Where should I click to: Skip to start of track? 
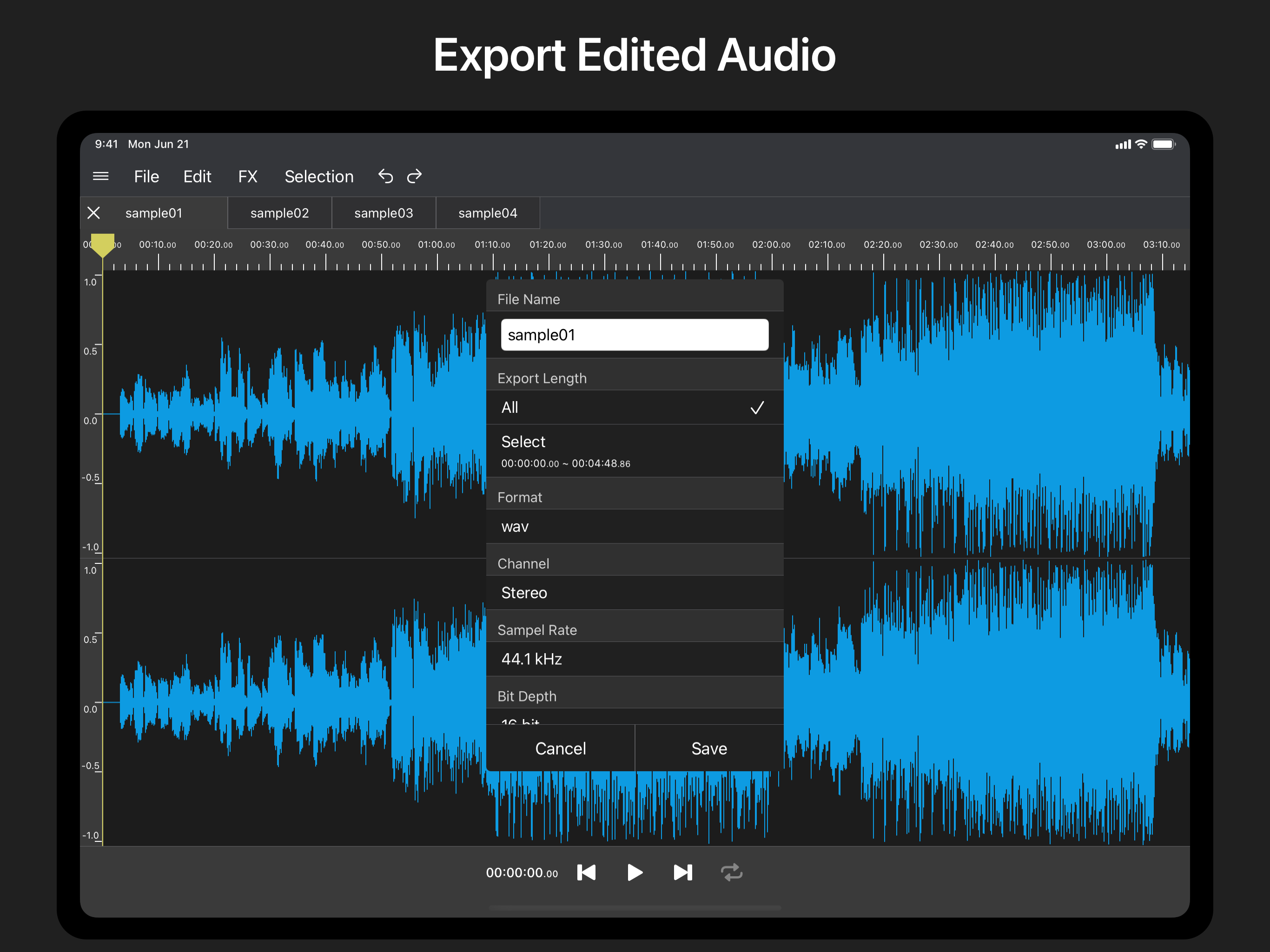[586, 873]
